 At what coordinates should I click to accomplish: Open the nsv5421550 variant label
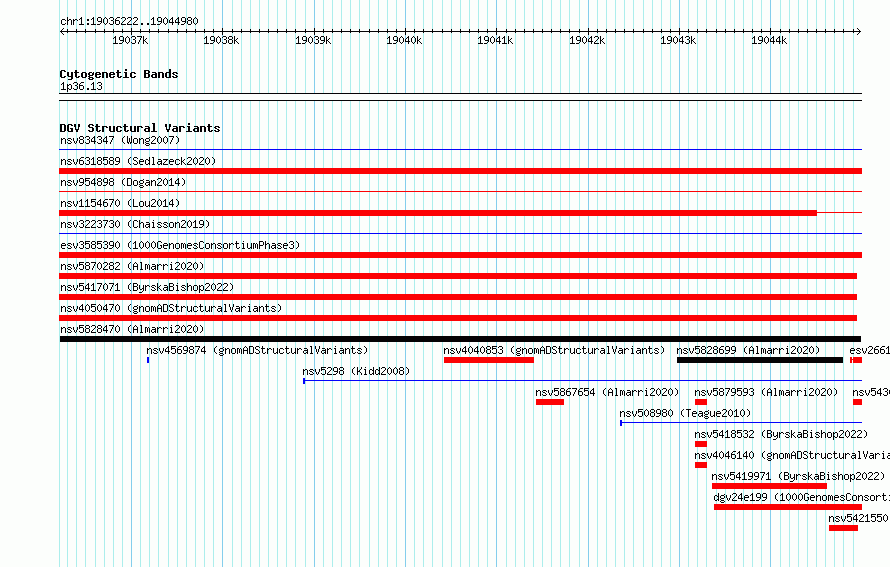[x=858, y=518]
